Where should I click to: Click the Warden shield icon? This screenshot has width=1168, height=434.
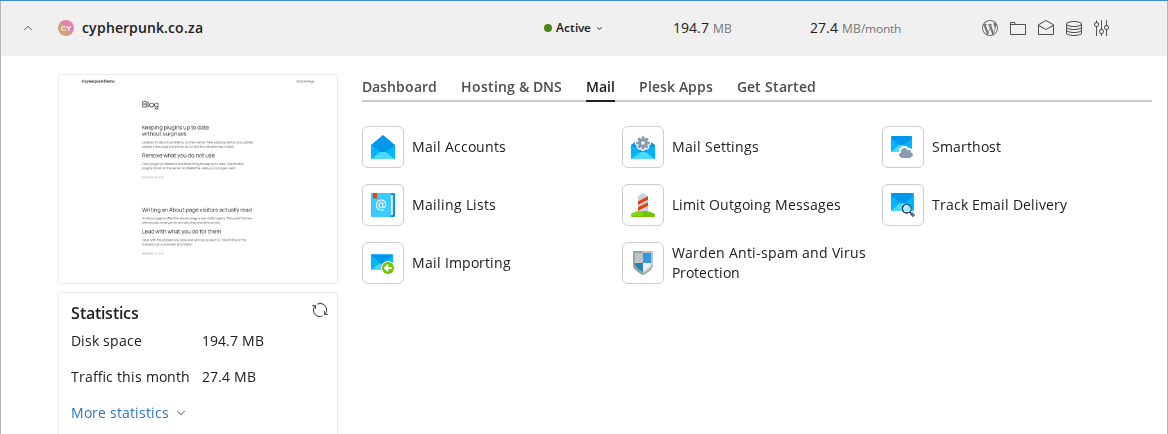(643, 263)
